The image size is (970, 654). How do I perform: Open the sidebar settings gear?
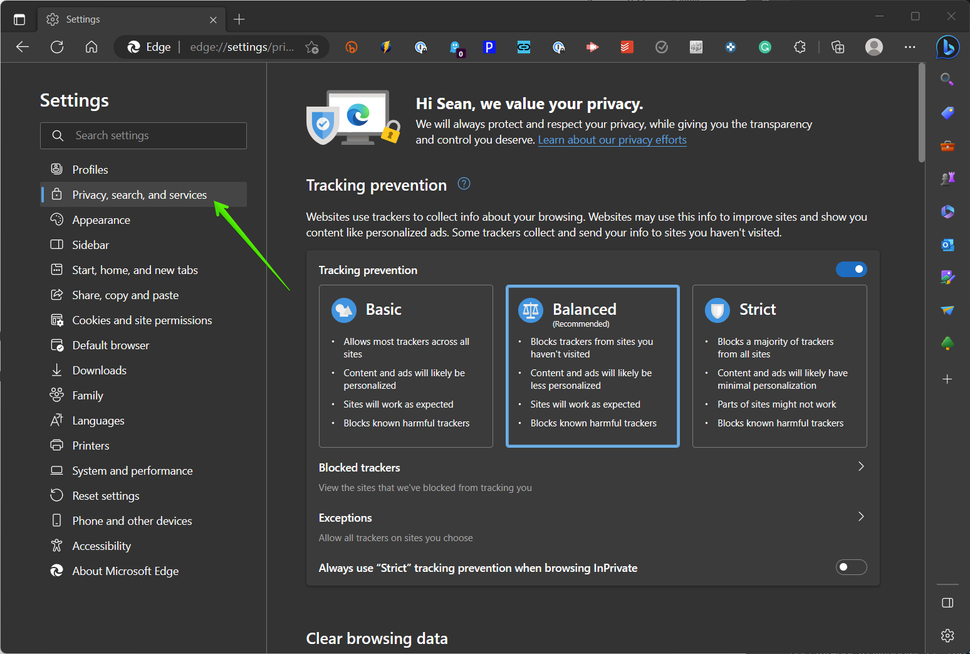pyautogui.click(x=947, y=635)
